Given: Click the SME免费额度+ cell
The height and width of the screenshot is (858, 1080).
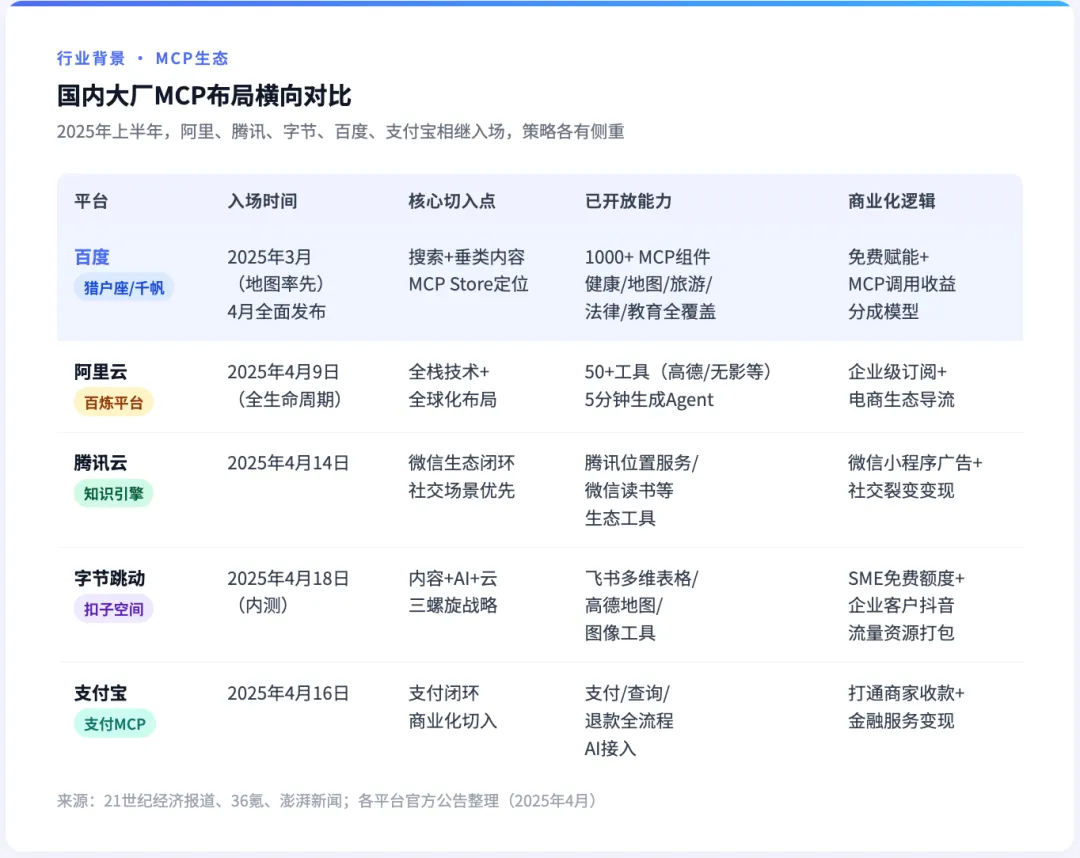Looking at the screenshot, I should pyautogui.click(x=906, y=605).
